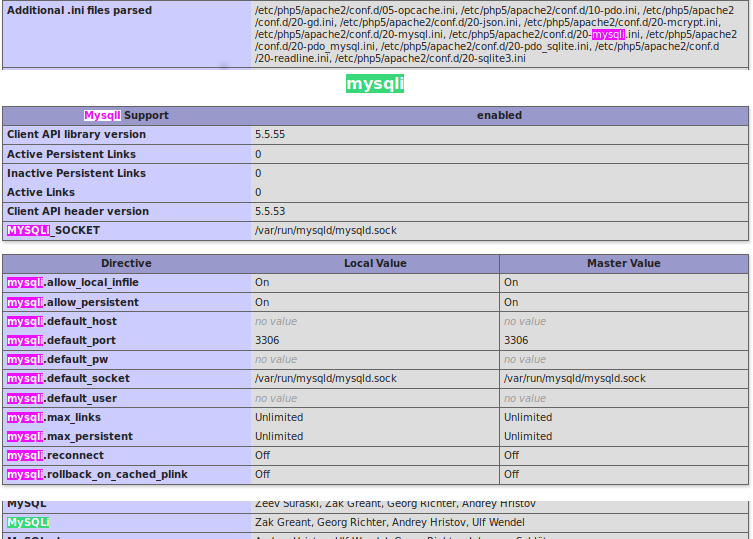Image resolution: width=753 pixels, height=539 pixels.
Task: Click the value 5.5.53
Action: pos(270,211)
